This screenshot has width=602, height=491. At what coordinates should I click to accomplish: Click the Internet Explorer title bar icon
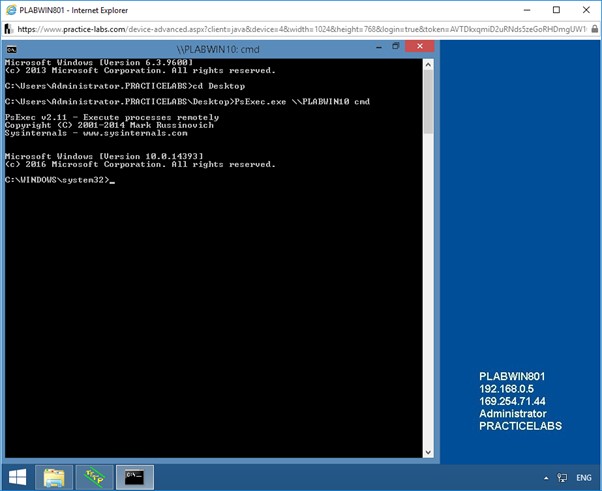coord(11,10)
